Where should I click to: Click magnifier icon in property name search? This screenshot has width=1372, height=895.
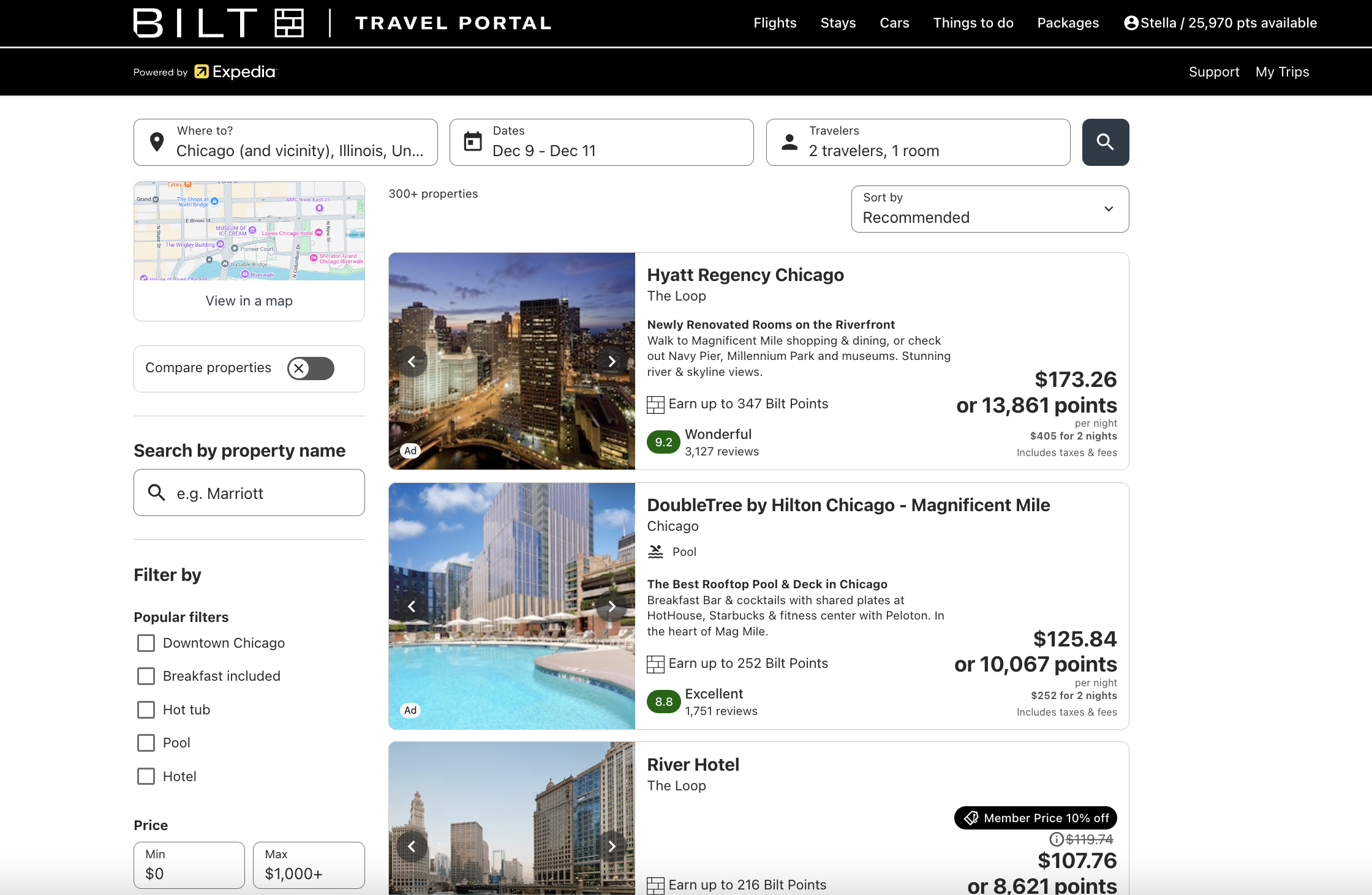click(x=157, y=492)
